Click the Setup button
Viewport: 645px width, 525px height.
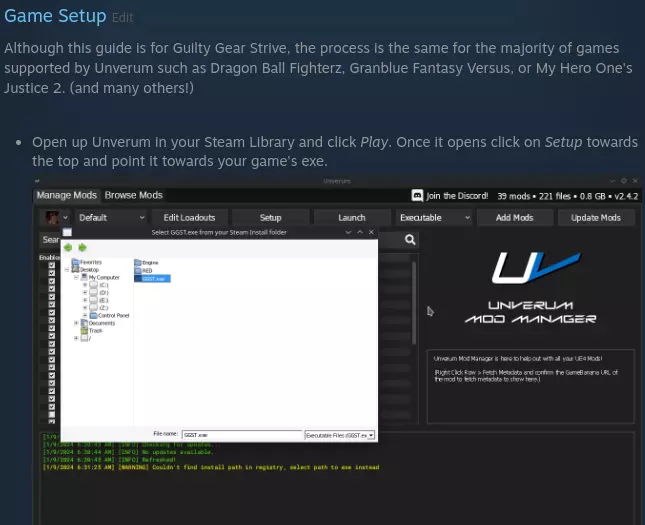click(x=270, y=217)
